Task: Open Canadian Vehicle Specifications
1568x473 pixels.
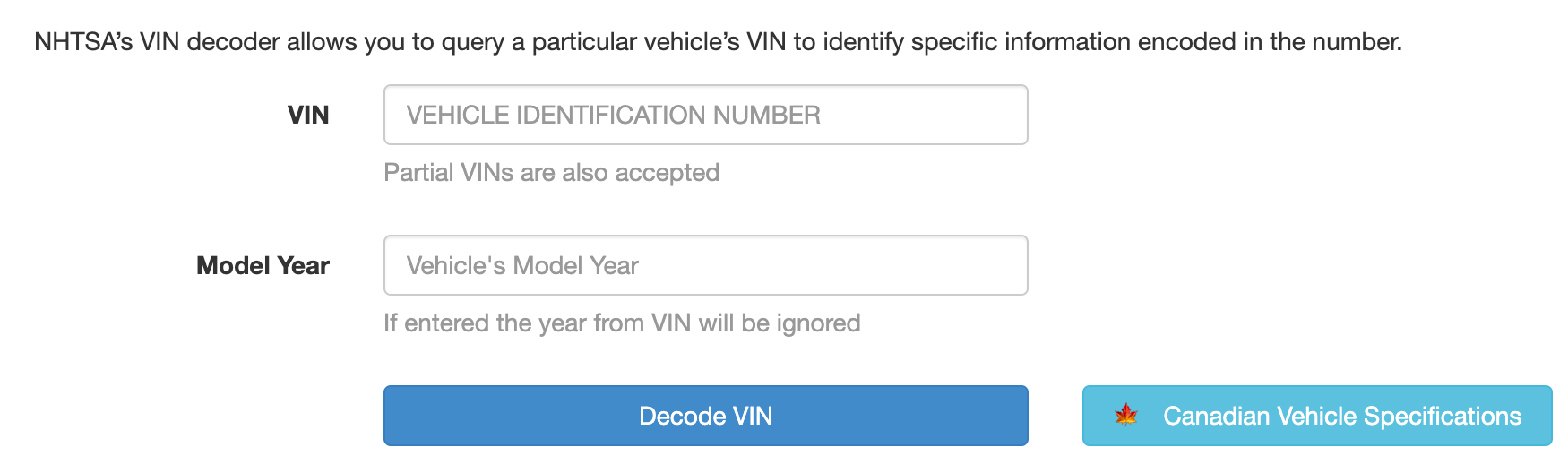Action: (x=1317, y=416)
